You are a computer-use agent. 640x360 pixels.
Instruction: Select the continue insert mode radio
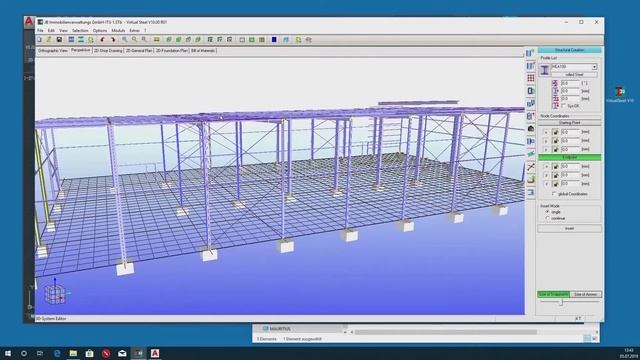pyautogui.click(x=548, y=218)
